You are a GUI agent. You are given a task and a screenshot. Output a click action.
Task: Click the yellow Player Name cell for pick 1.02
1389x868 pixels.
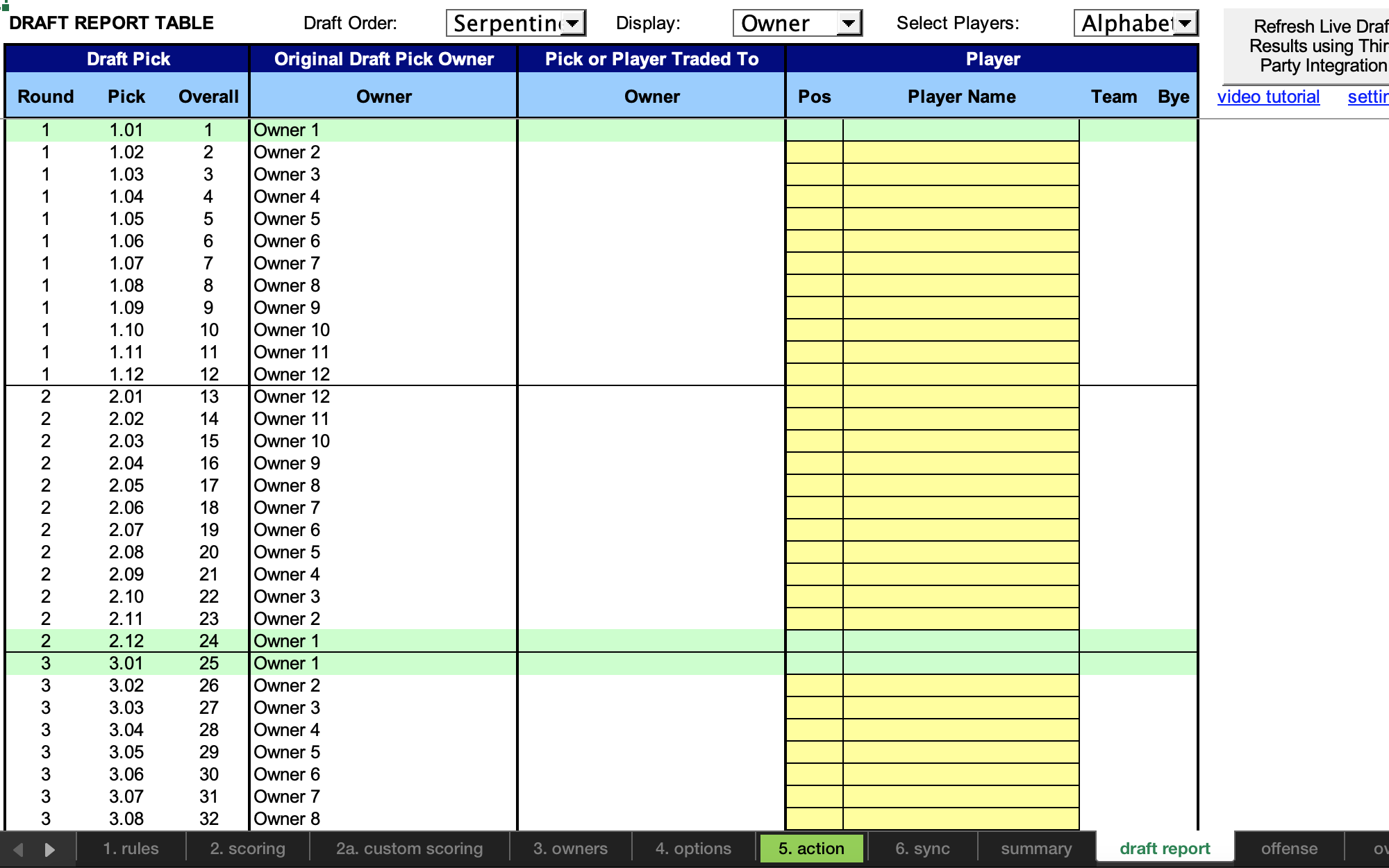960,152
